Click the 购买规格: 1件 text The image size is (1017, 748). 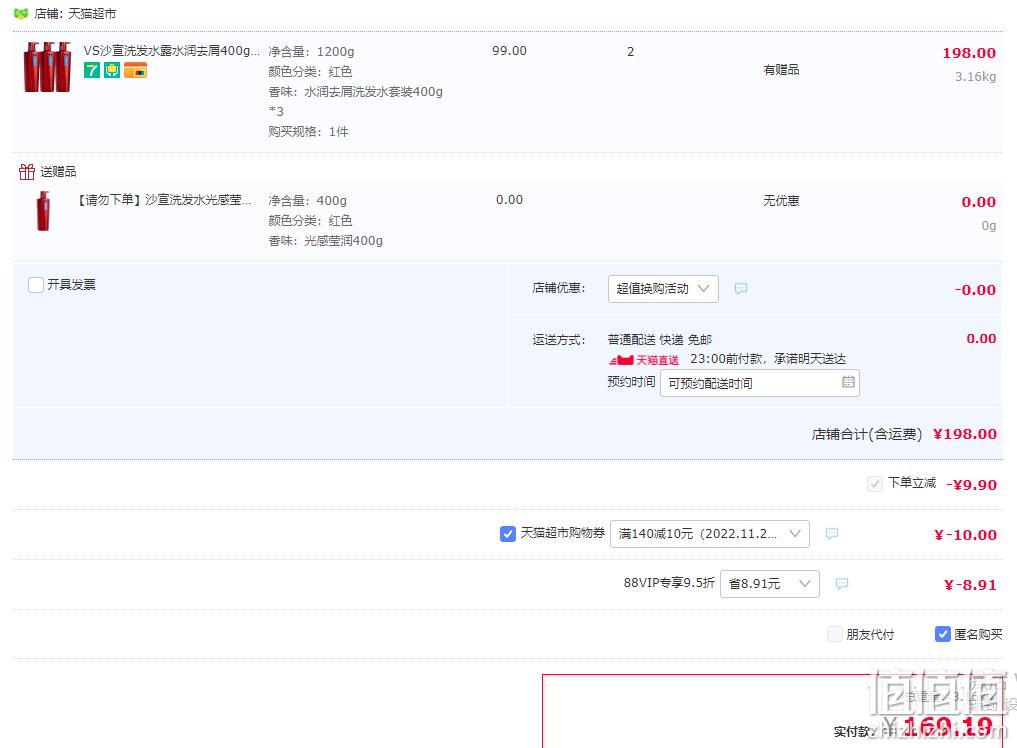click(x=308, y=132)
